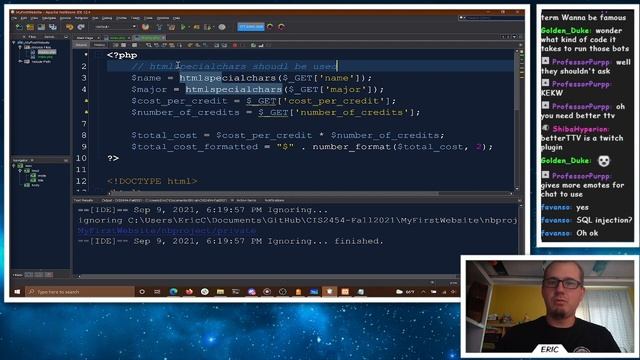
Task: Expand the Include Path tree node
Action: 20,62
